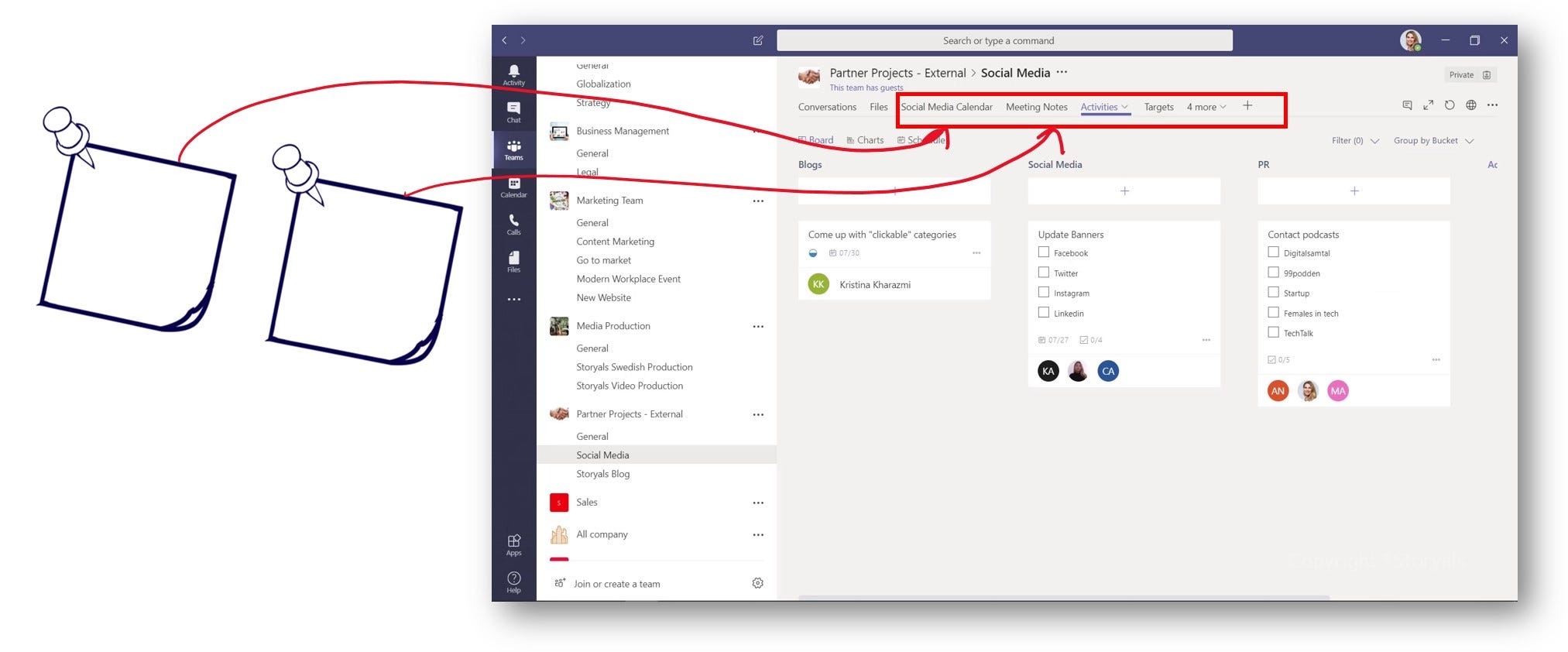The image size is (1568, 652).
Task: Open the Meeting Notes tab
Action: (x=1036, y=107)
